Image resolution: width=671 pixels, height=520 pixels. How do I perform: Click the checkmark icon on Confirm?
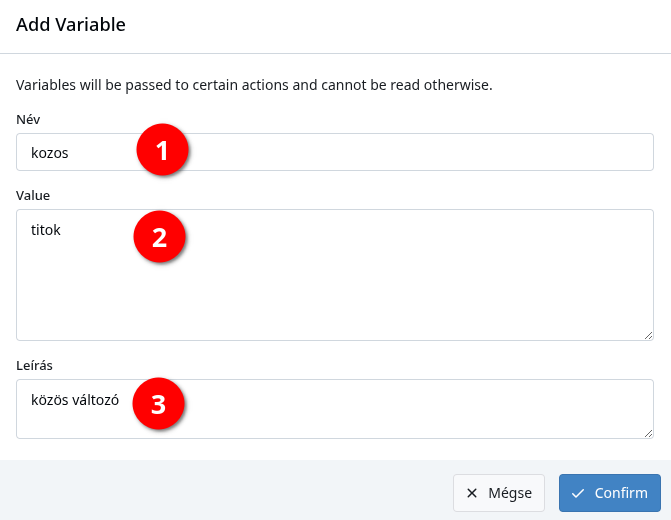(577, 493)
